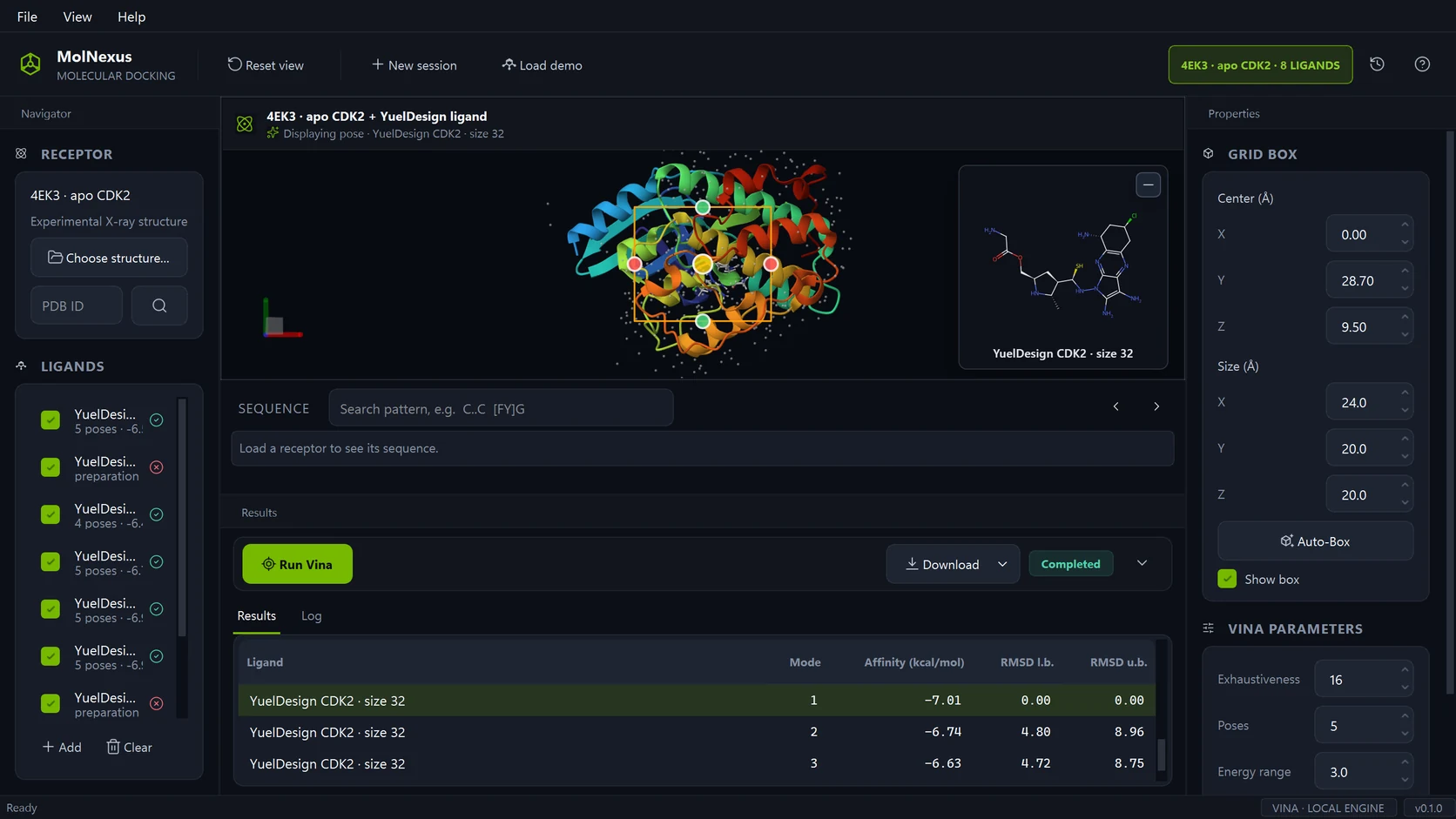1456x819 pixels.
Task: Click the Download button
Action: click(941, 564)
